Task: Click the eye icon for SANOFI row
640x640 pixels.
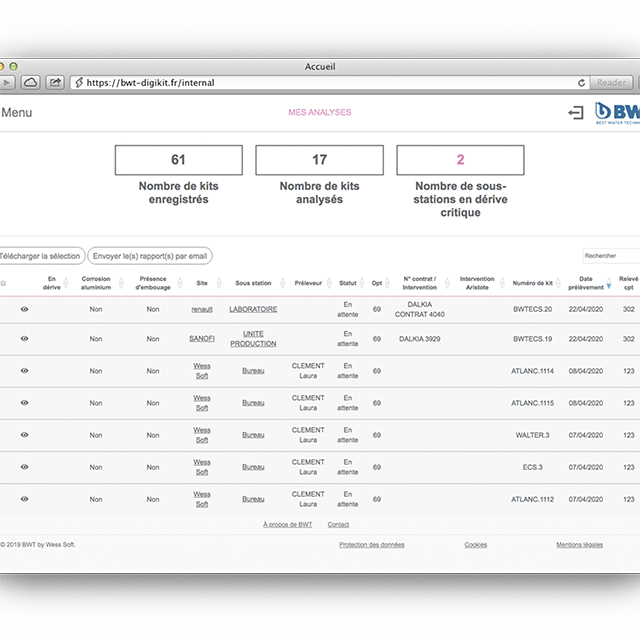Action: (25, 338)
